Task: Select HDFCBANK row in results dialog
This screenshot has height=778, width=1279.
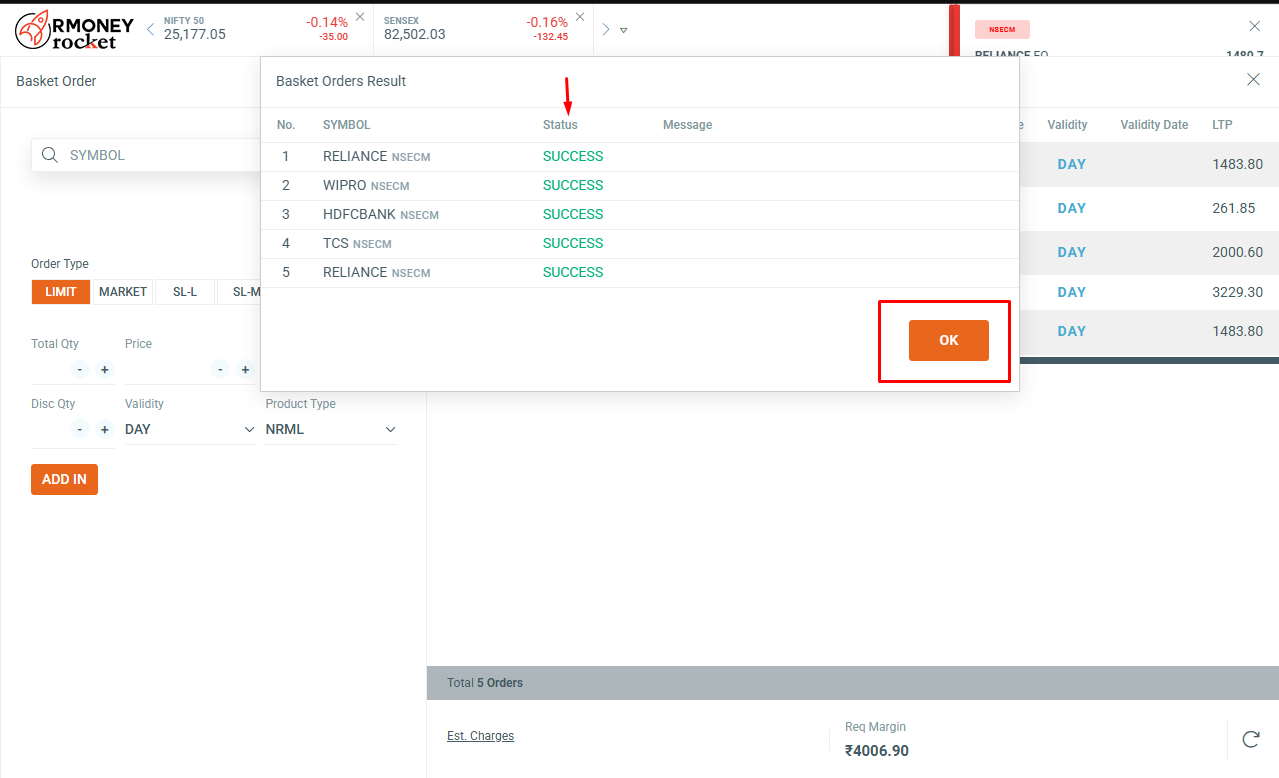Action: pyautogui.click(x=640, y=214)
